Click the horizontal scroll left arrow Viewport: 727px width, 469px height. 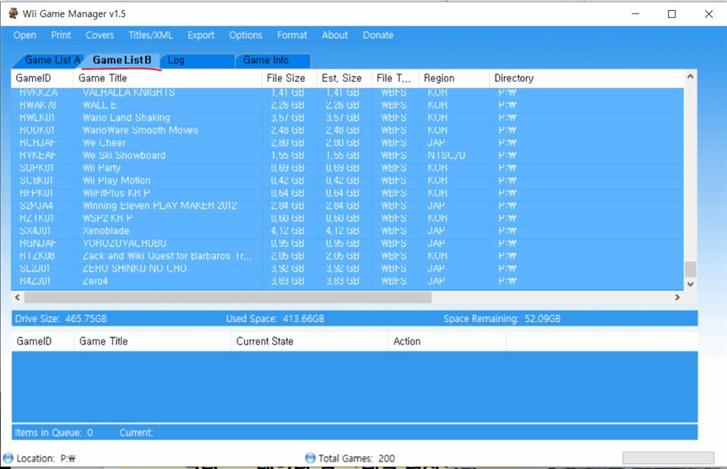pyautogui.click(x=18, y=298)
